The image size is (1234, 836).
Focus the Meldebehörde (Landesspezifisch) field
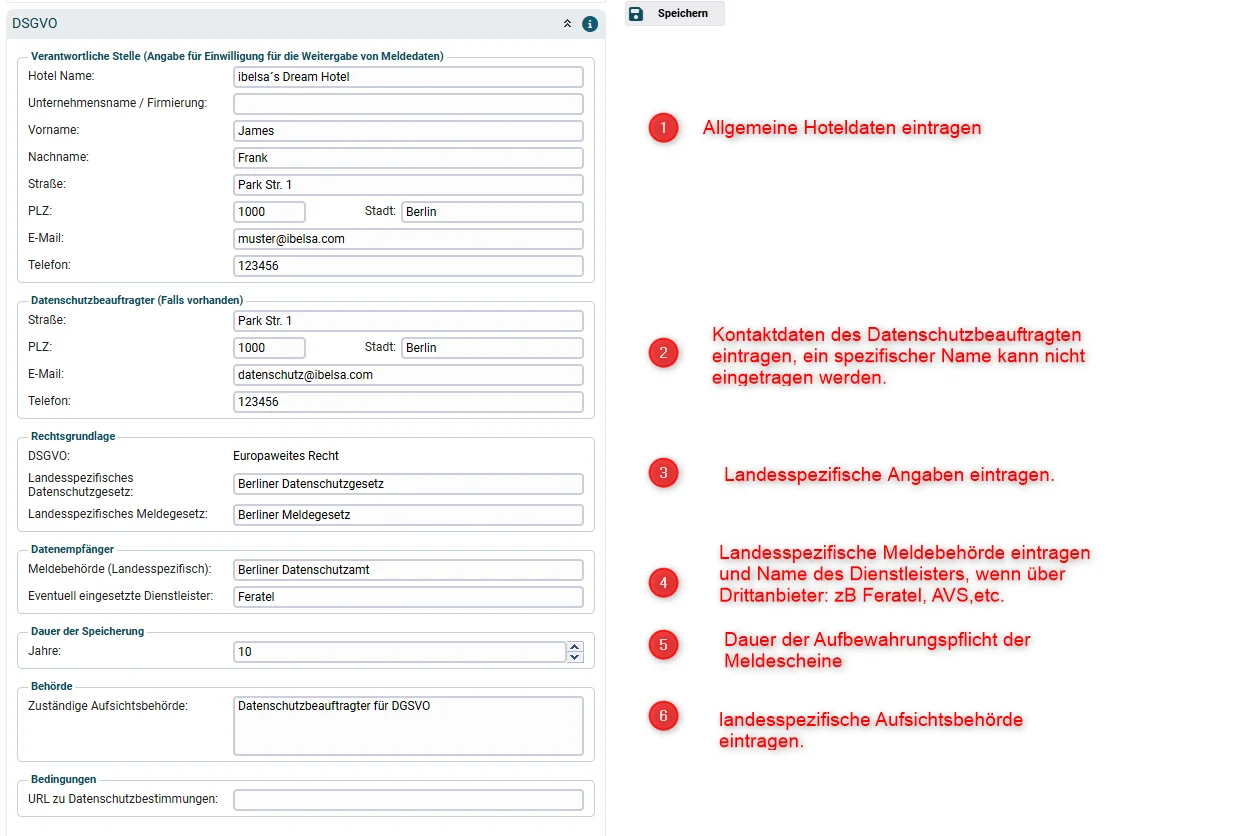point(408,570)
